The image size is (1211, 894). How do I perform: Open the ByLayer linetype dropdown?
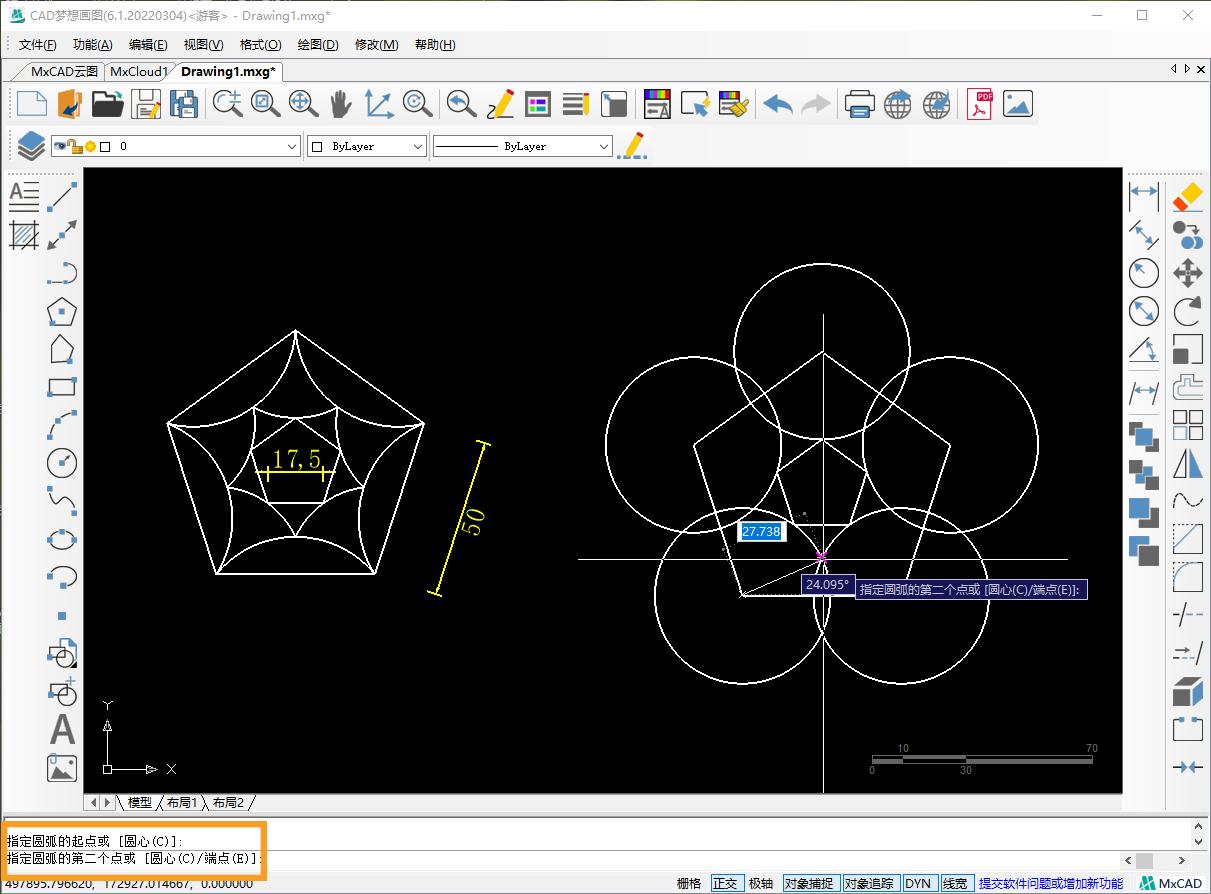click(603, 146)
